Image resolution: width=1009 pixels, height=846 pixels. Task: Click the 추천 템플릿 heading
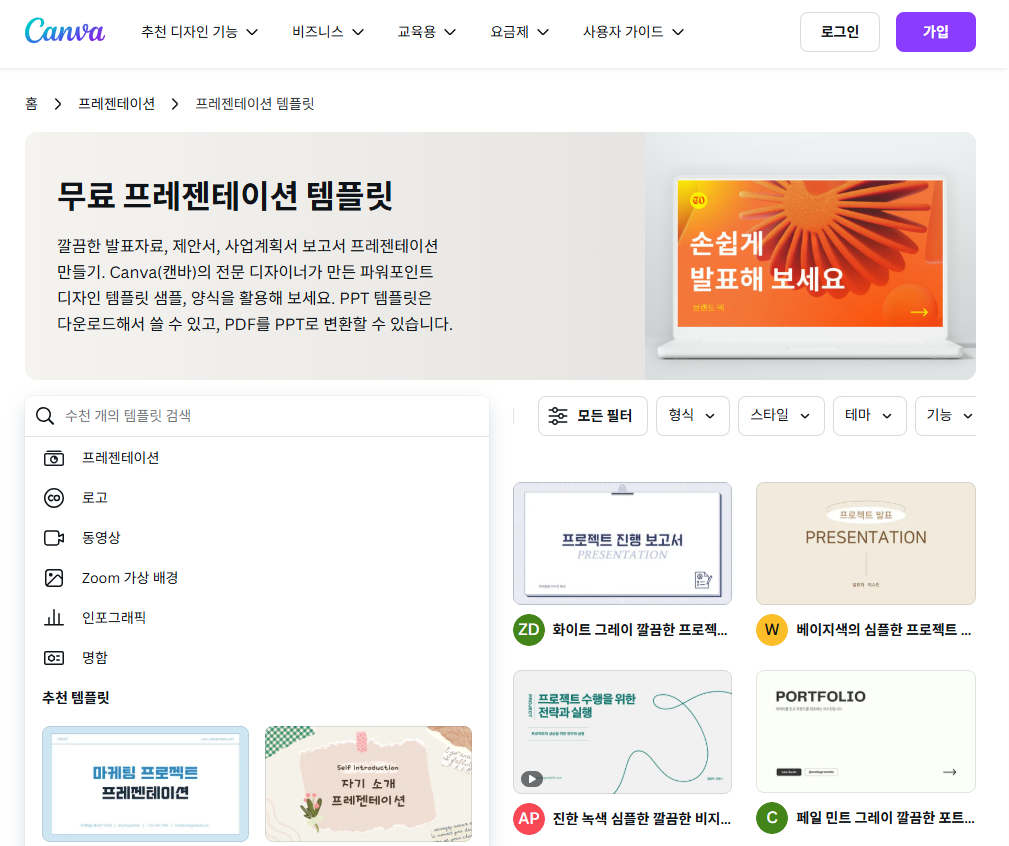[x=76, y=697]
